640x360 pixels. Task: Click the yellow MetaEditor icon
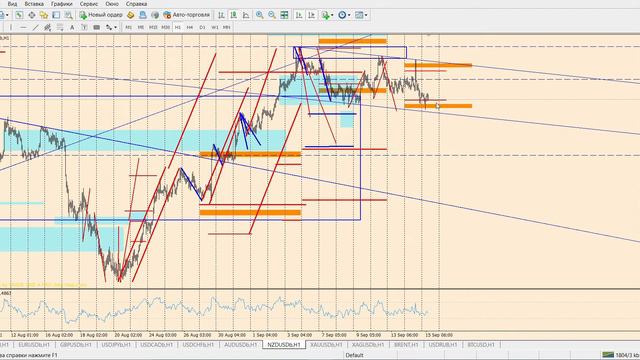point(131,15)
